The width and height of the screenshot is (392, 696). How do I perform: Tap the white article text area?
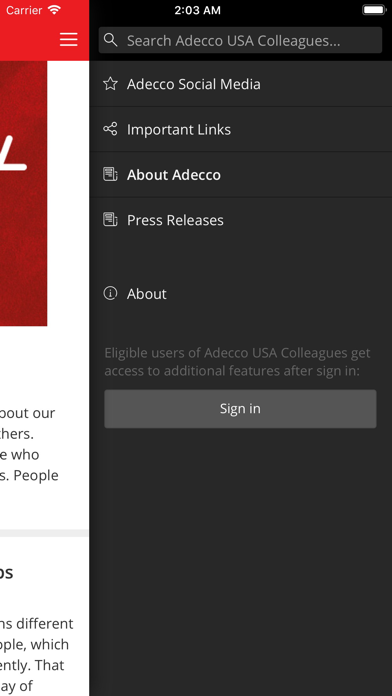44,444
